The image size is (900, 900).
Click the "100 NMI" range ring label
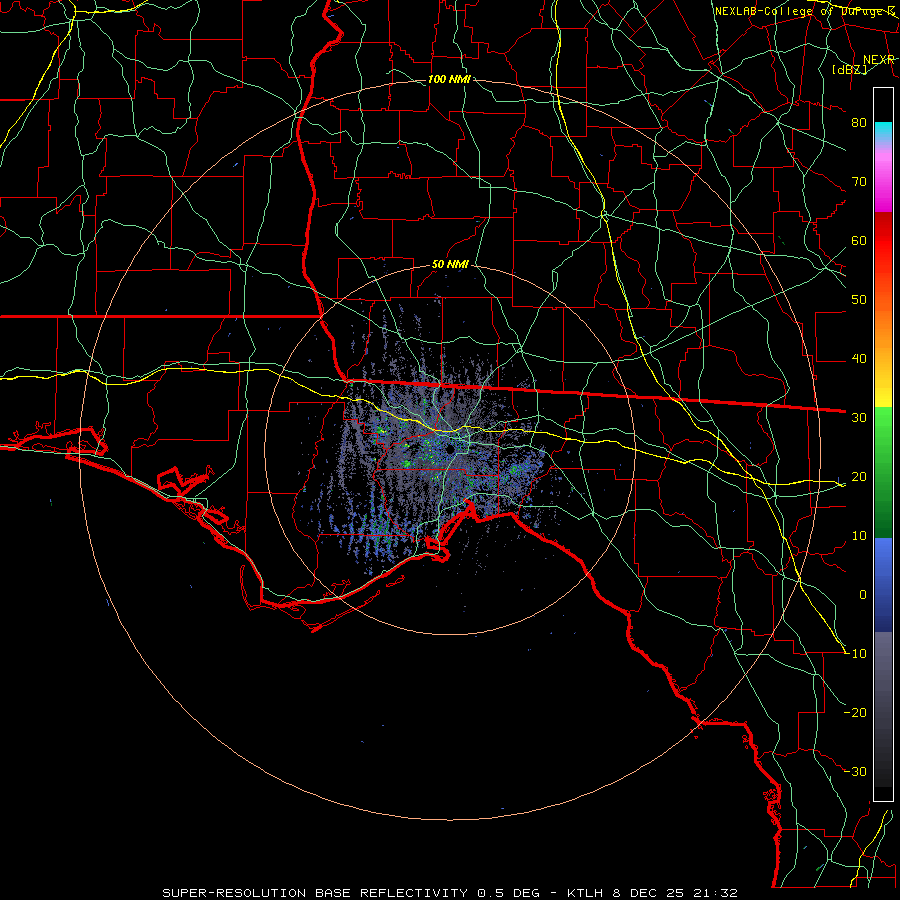449,79
